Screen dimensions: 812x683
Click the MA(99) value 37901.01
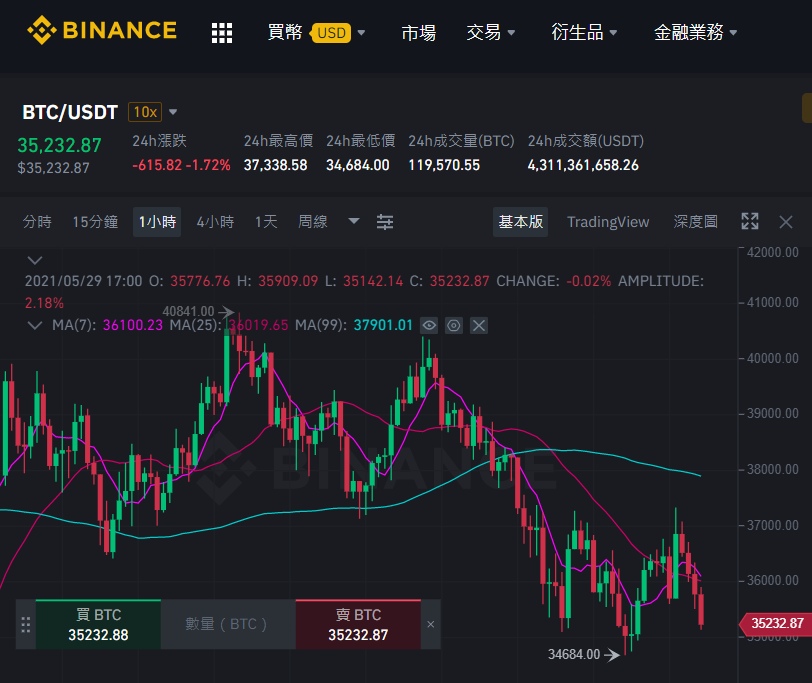(x=383, y=325)
